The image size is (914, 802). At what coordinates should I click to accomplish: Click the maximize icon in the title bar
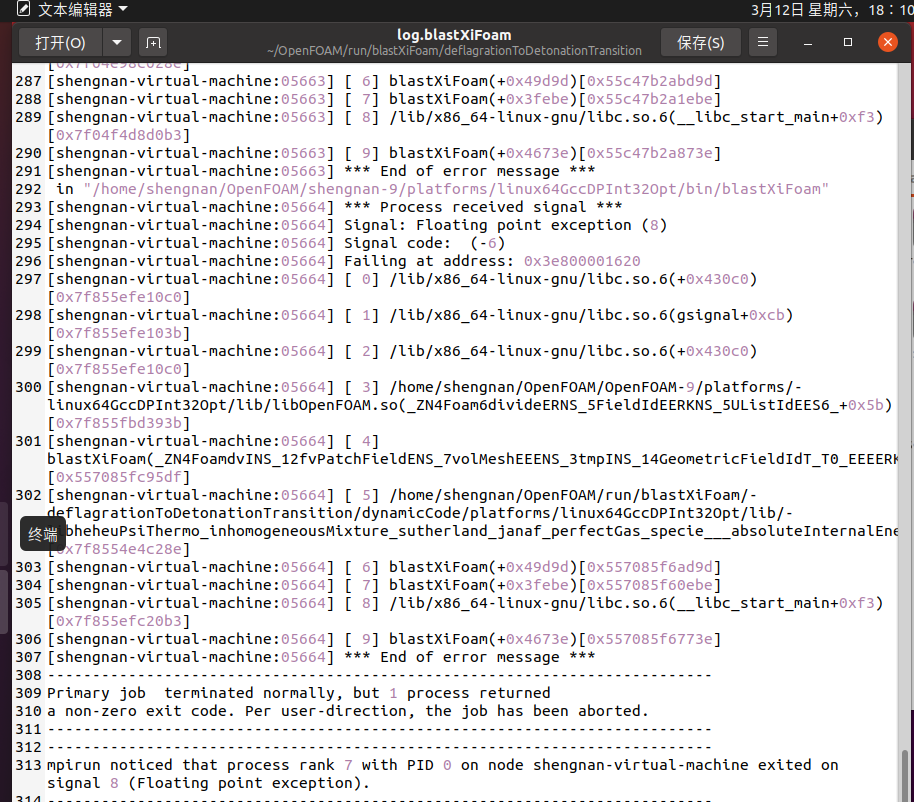(x=848, y=42)
